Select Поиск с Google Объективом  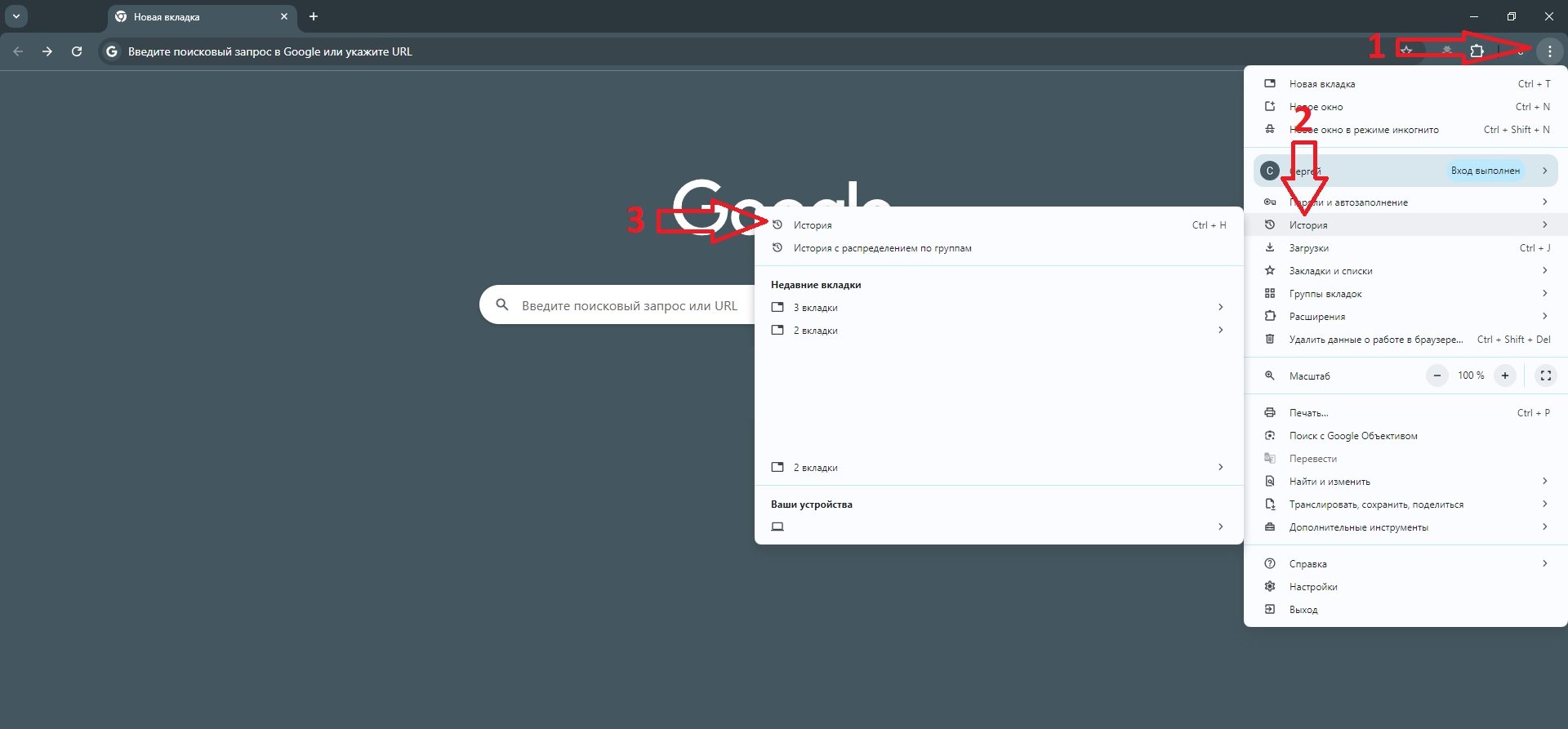pos(1405,435)
